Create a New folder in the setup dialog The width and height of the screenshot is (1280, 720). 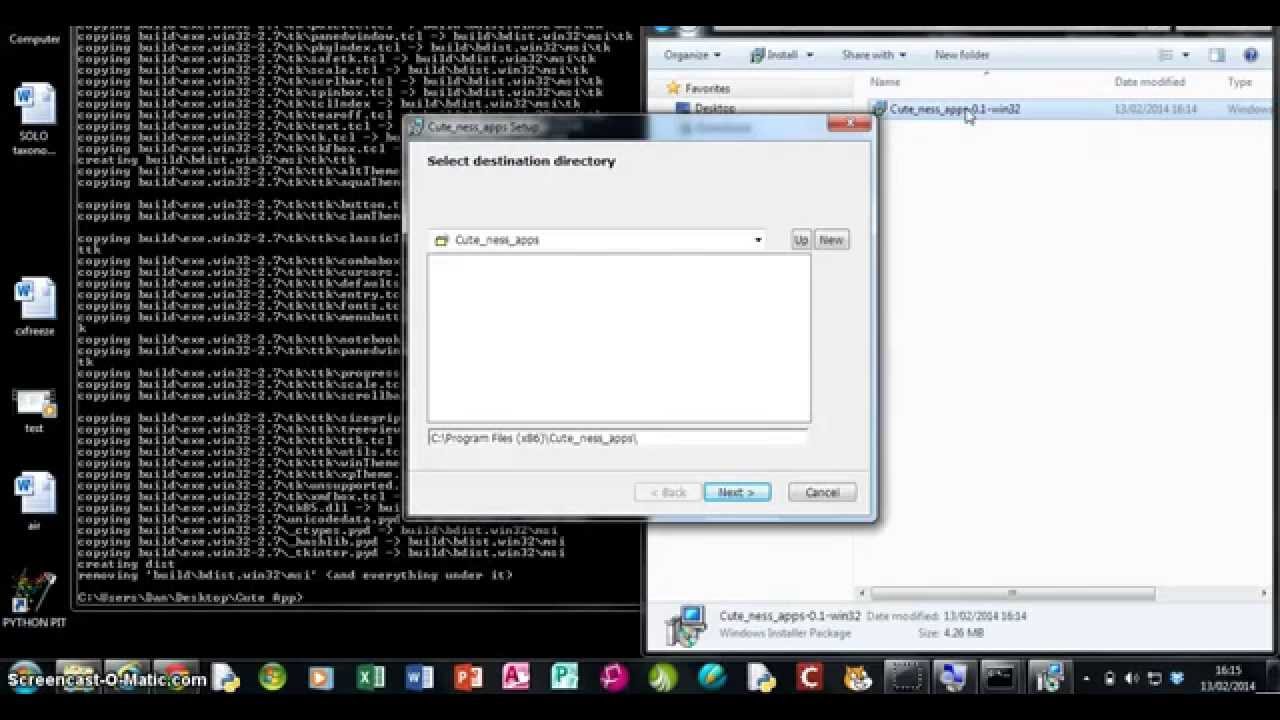pos(831,240)
